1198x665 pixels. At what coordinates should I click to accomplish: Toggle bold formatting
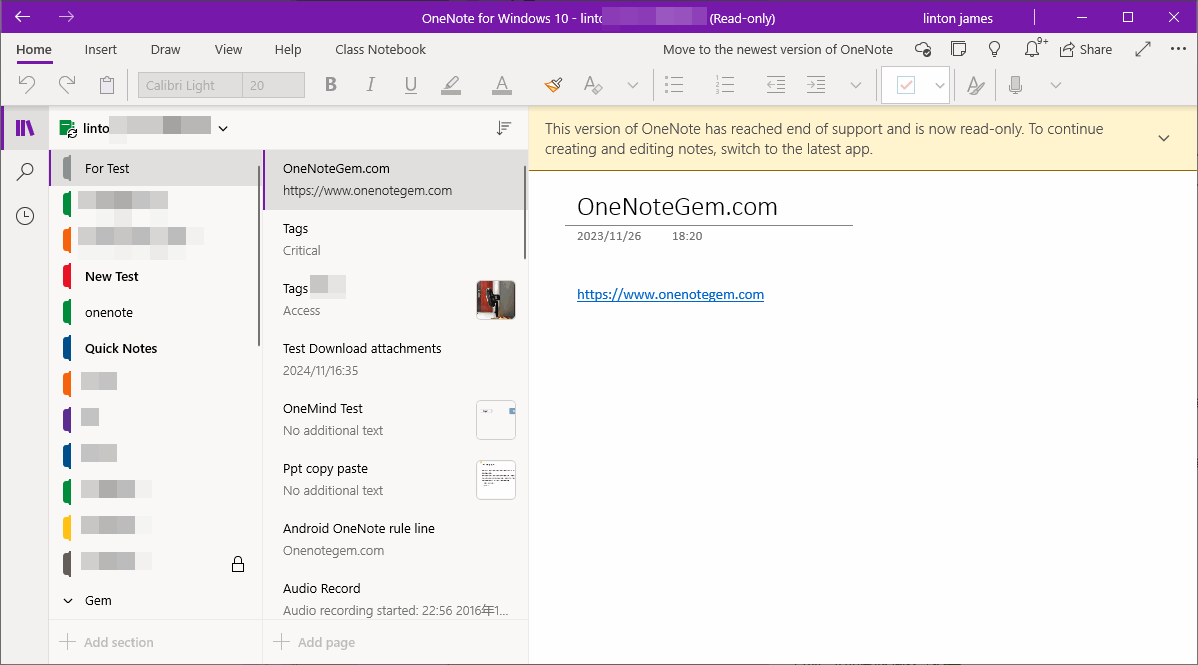tap(331, 85)
